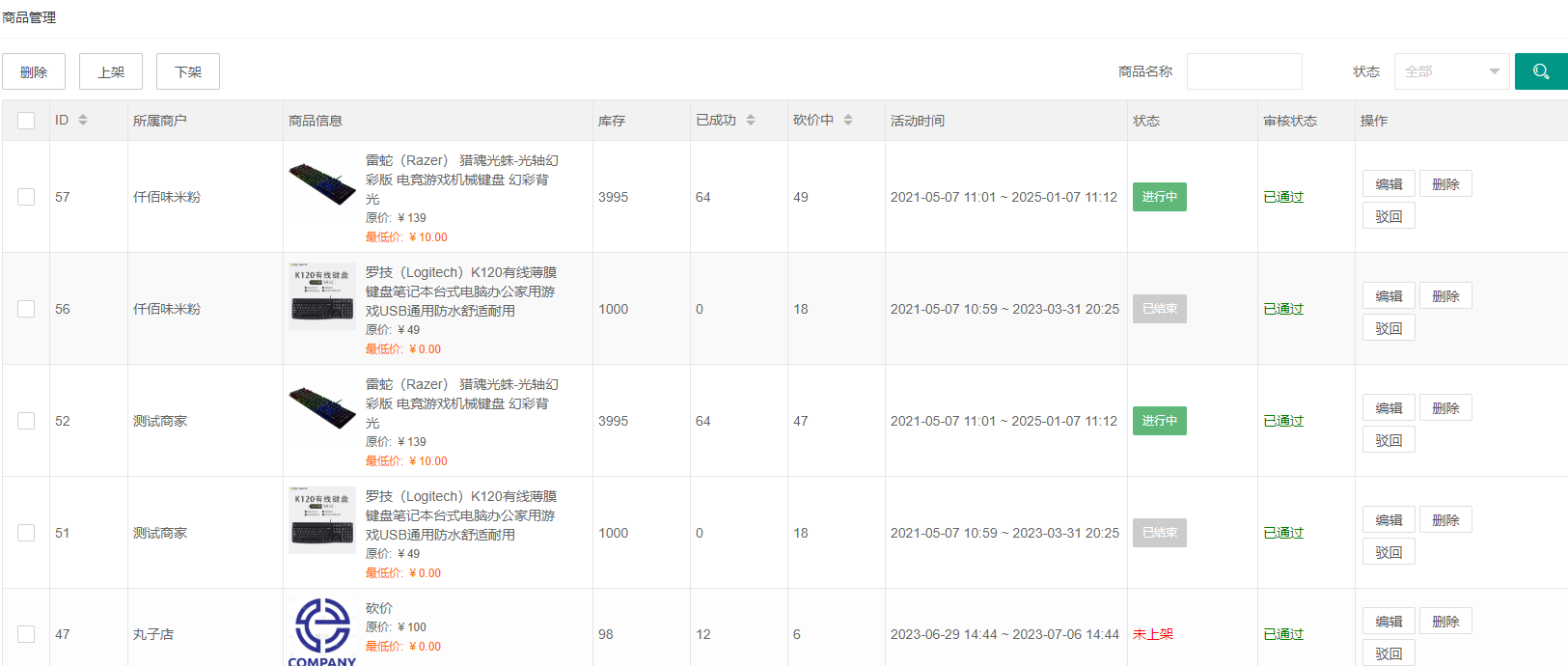1568x666 pixels.
Task: Click 进行中 status badge in row 57
Action: coord(1159,197)
